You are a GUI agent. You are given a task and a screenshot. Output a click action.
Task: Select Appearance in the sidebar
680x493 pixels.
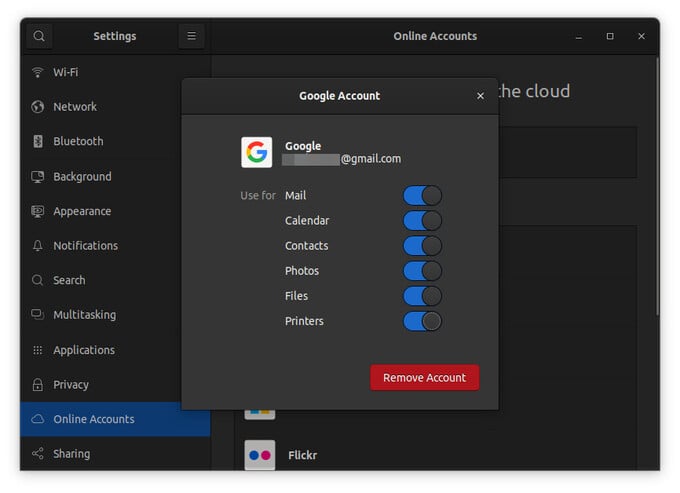click(115, 211)
